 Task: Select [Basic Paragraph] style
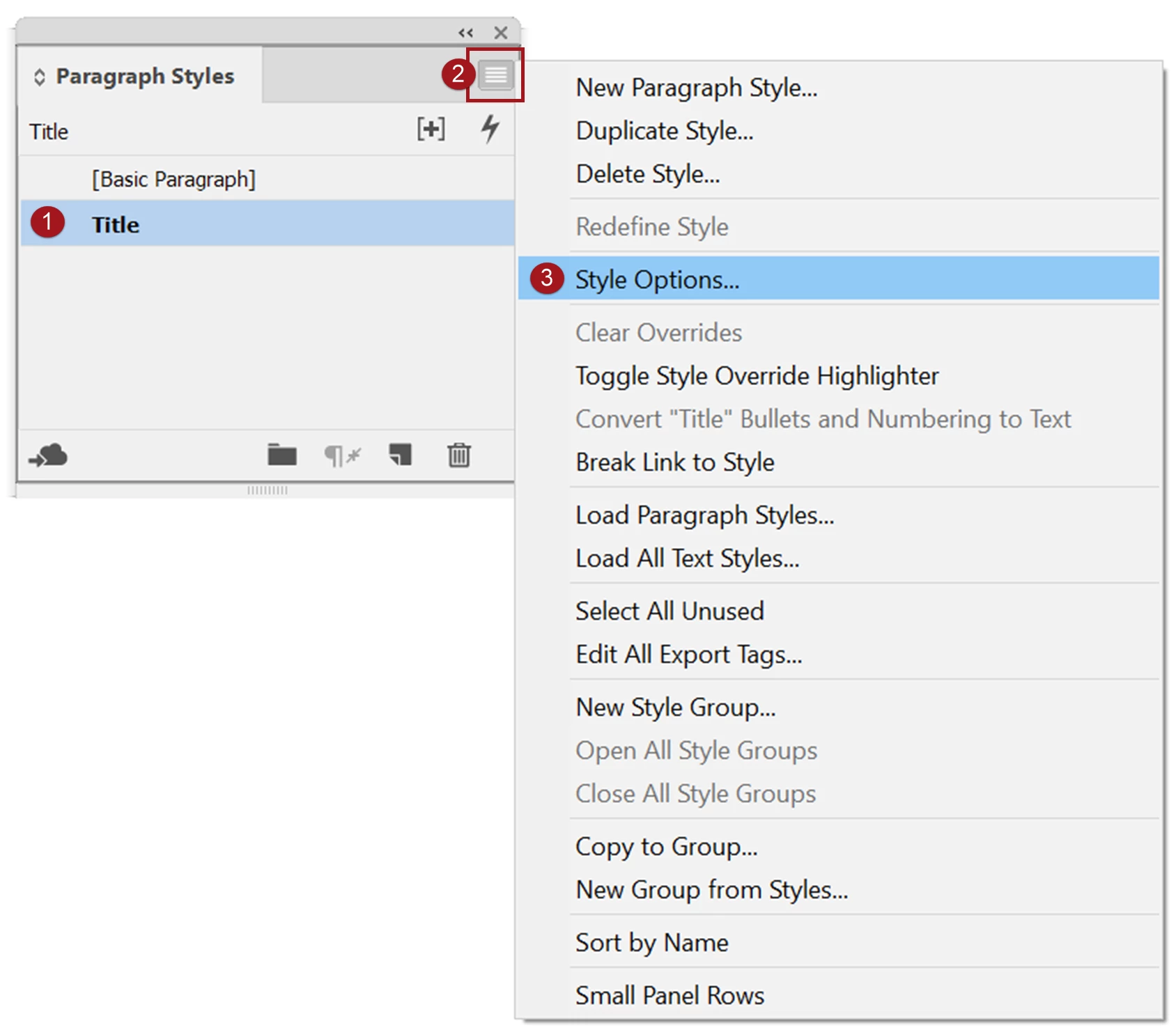pos(268,179)
